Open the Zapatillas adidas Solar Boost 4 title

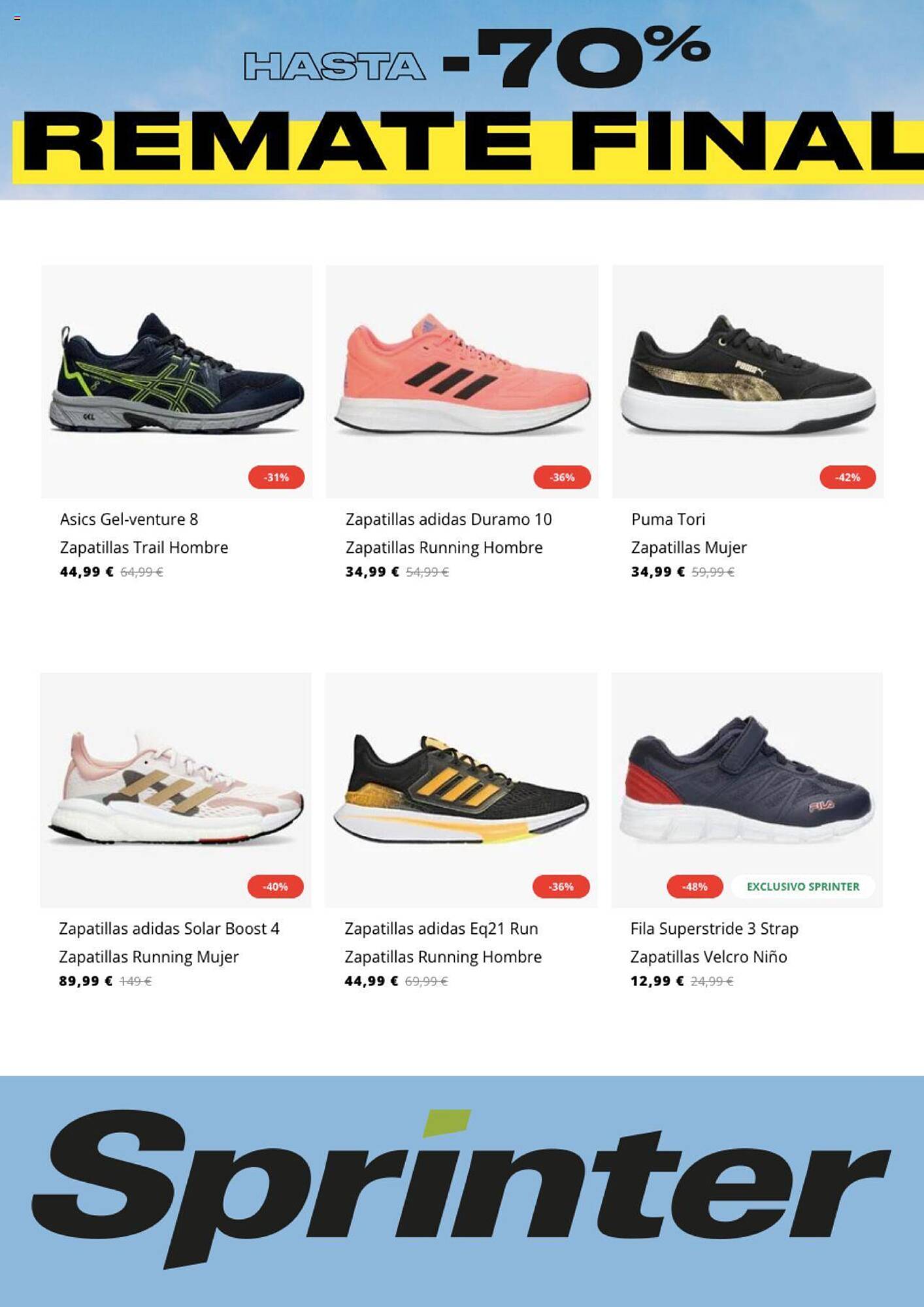click(x=169, y=929)
